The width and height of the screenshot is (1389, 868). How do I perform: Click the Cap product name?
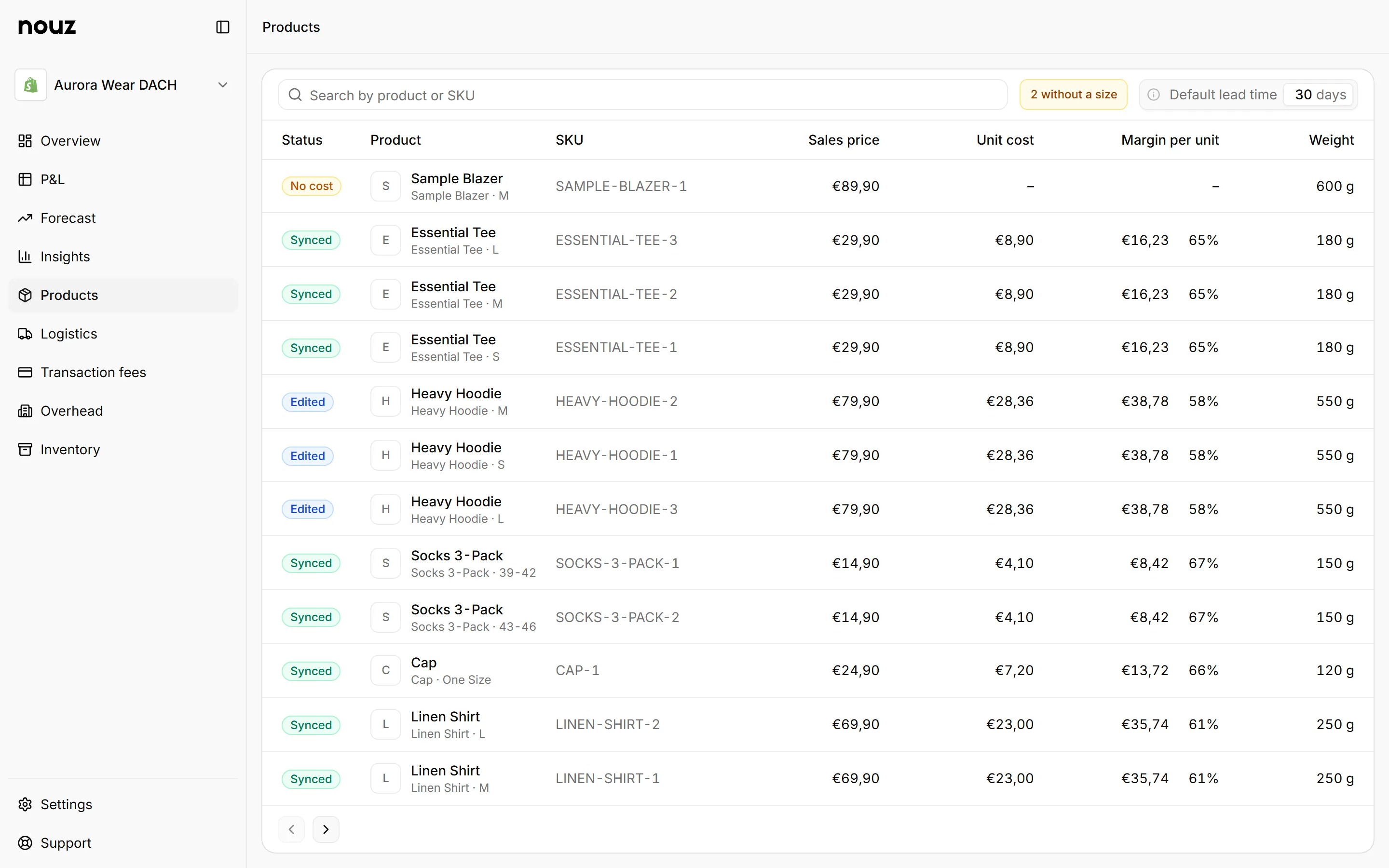(x=423, y=663)
